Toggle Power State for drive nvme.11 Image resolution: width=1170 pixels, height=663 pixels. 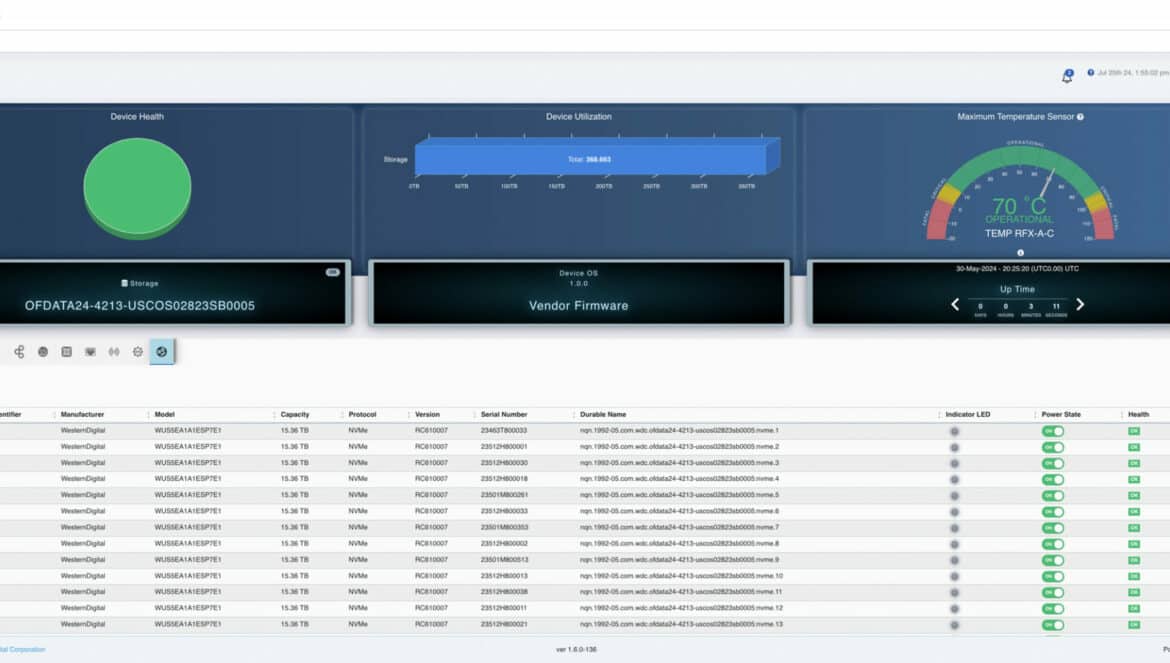1053,593
